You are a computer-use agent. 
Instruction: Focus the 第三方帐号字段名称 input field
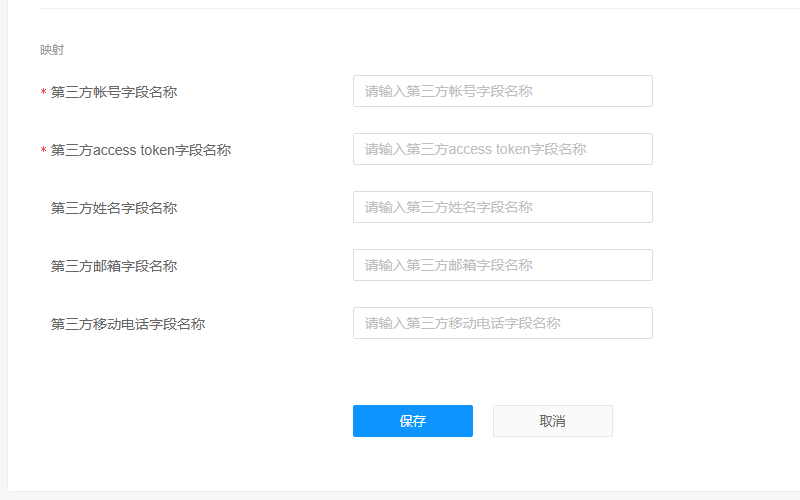pos(503,91)
